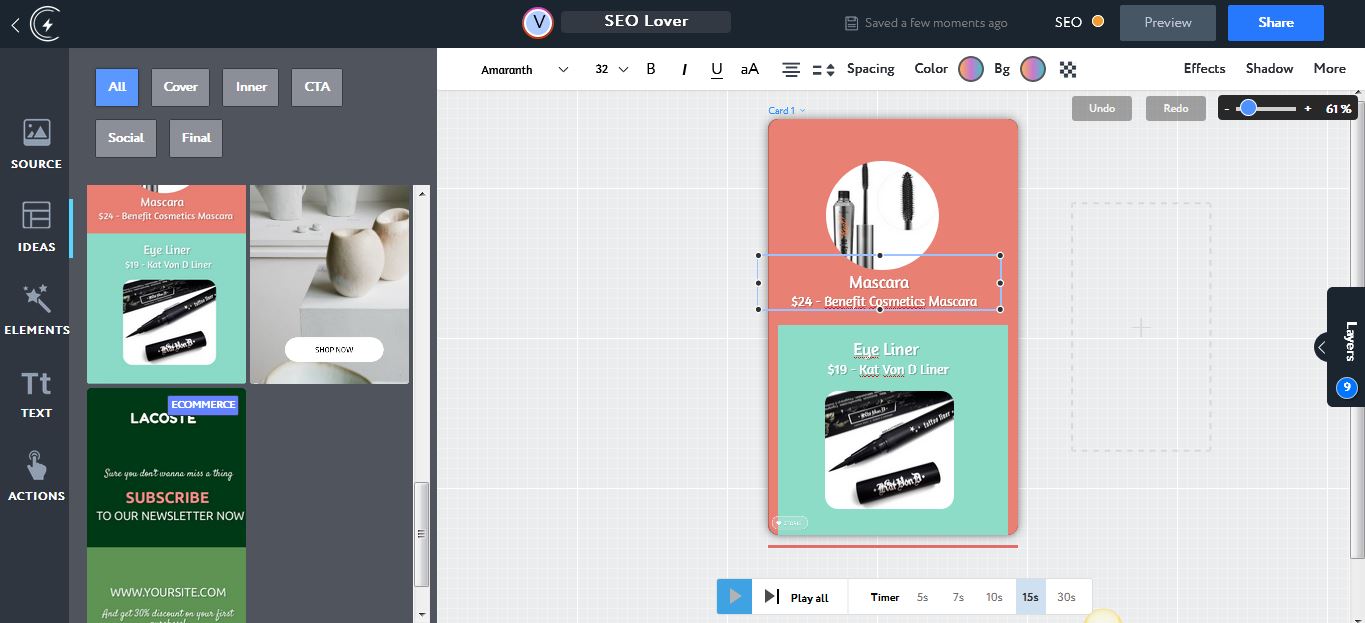Image resolution: width=1365 pixels, height=623 pixels.
Task: Toggle italic text formatting
Action: coord(684,69)
